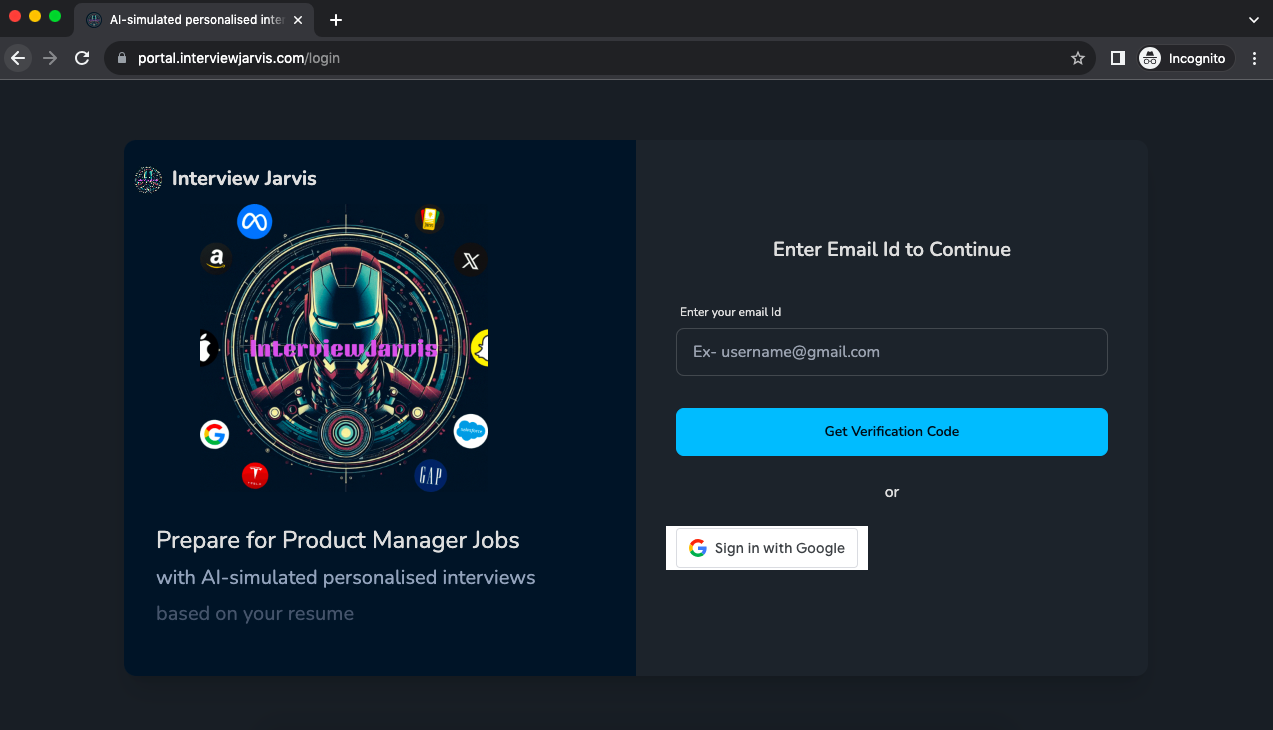This screenshot has width=1273, height=730.
Task: Go forward in browser history
Action: (x=50, y=58)
